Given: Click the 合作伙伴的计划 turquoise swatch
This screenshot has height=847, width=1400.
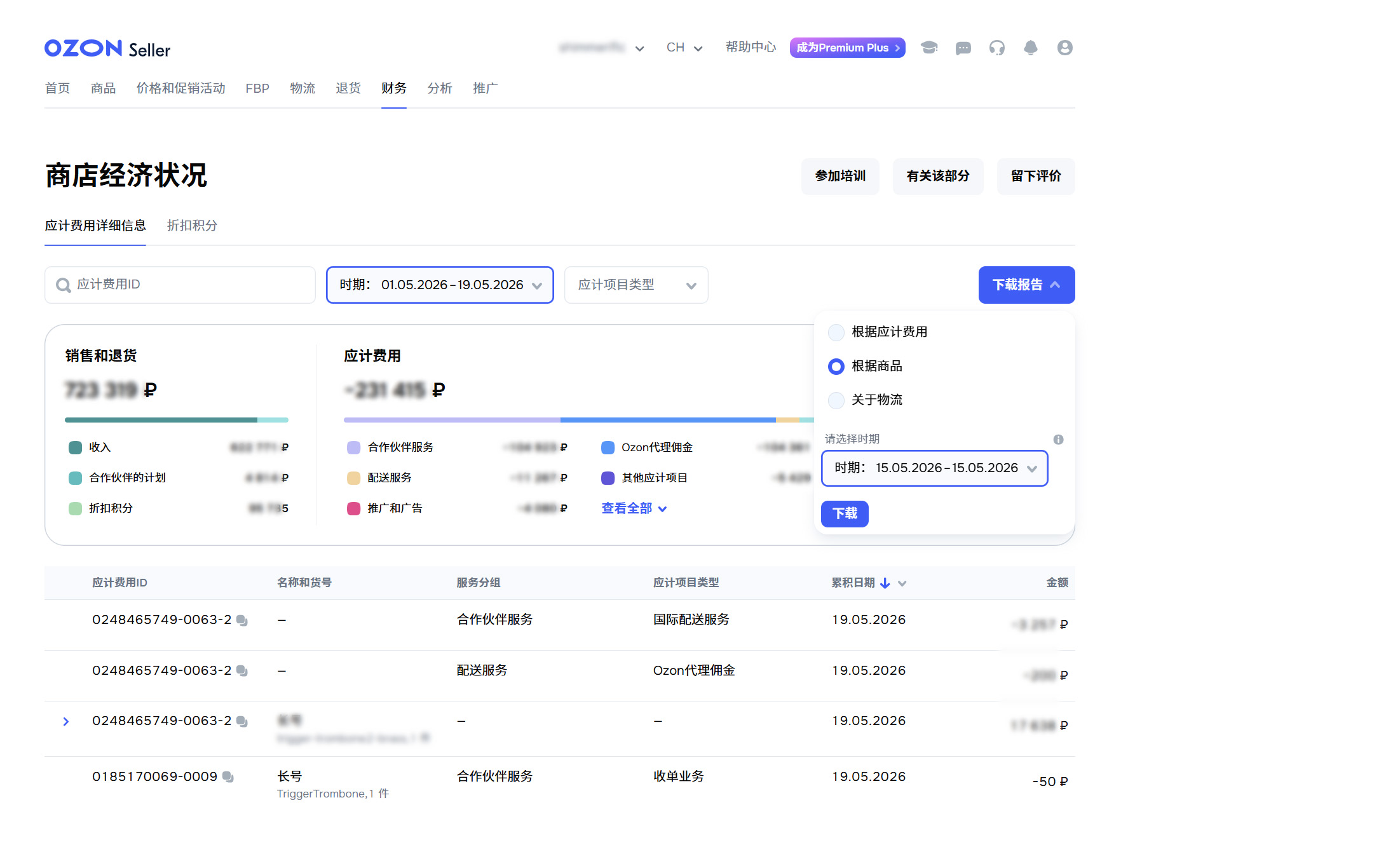Looking at the screenshot, I should (x=75, y=478).
